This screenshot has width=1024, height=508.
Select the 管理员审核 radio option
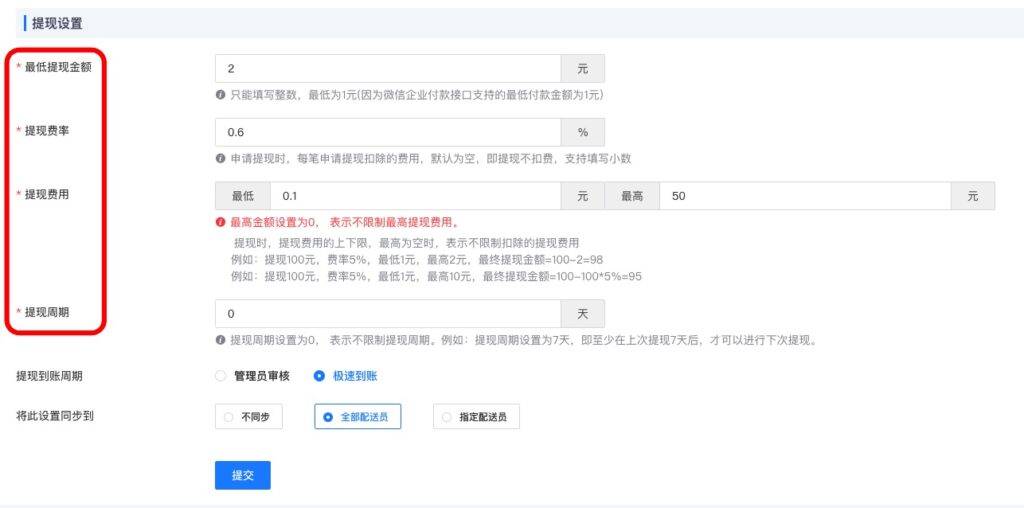click(x=221, y=376)
